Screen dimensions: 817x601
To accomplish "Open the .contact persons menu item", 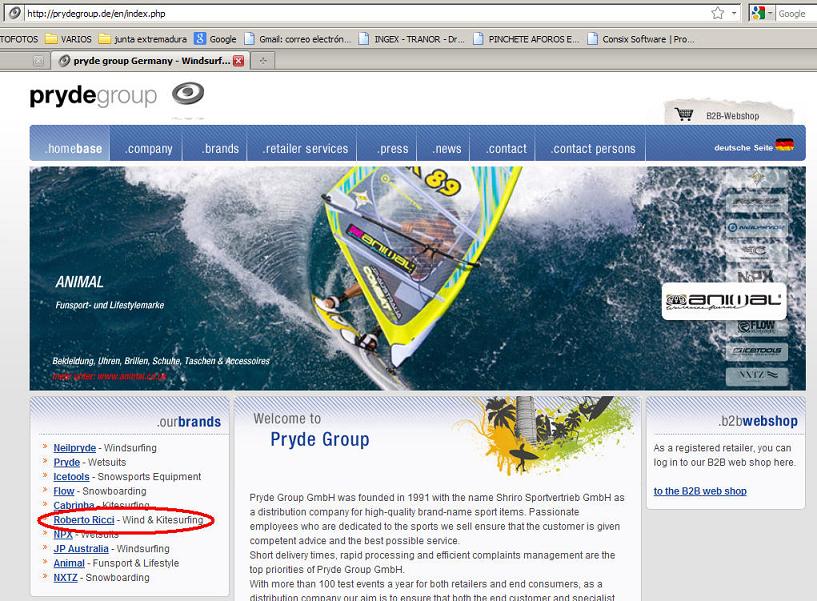I will point(593,149).
